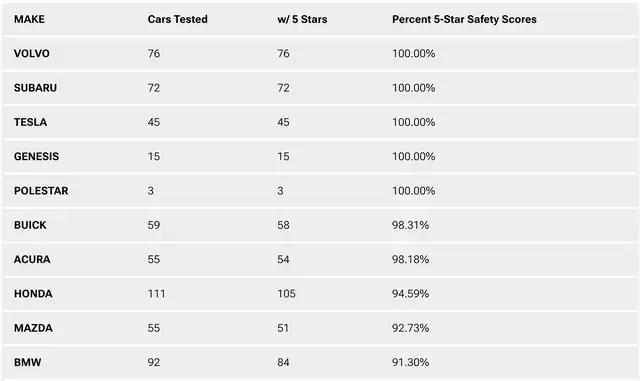Select the ACURA make cell
Screen dimensions: 640x381
tap(32, 259)
